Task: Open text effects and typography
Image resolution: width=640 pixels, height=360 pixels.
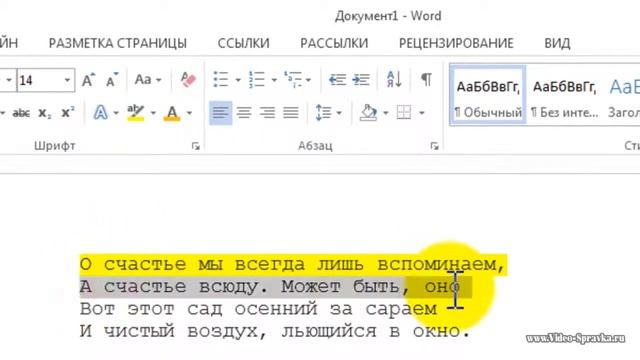Action: point(100,113)
